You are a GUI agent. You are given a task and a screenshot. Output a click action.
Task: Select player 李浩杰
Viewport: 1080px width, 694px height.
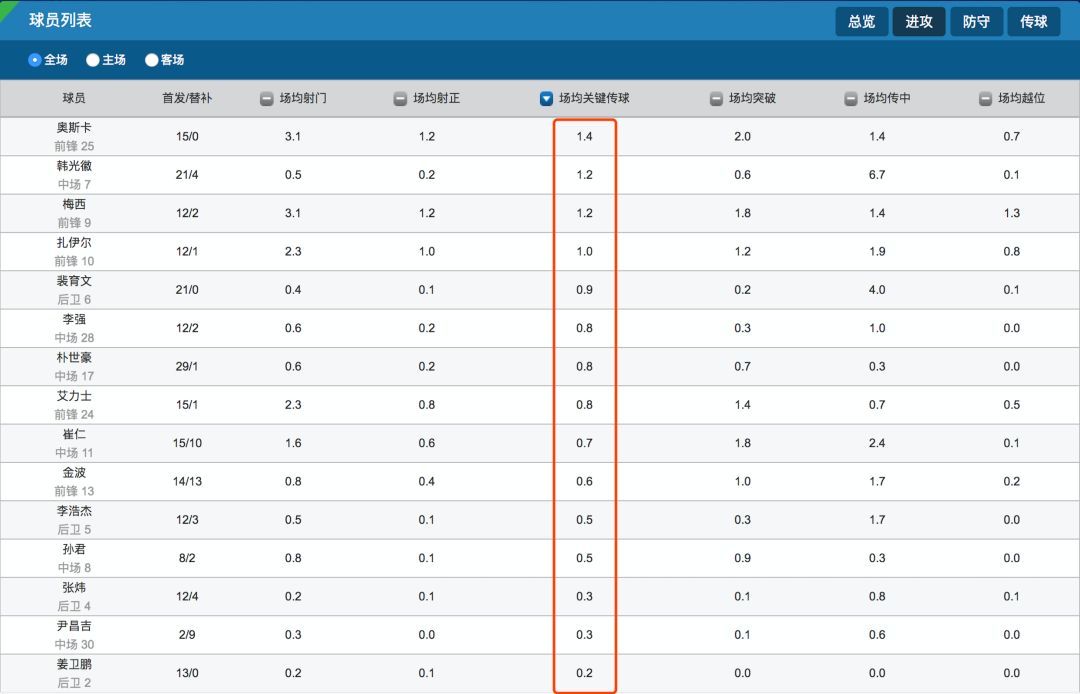click(x=74, y=511)
